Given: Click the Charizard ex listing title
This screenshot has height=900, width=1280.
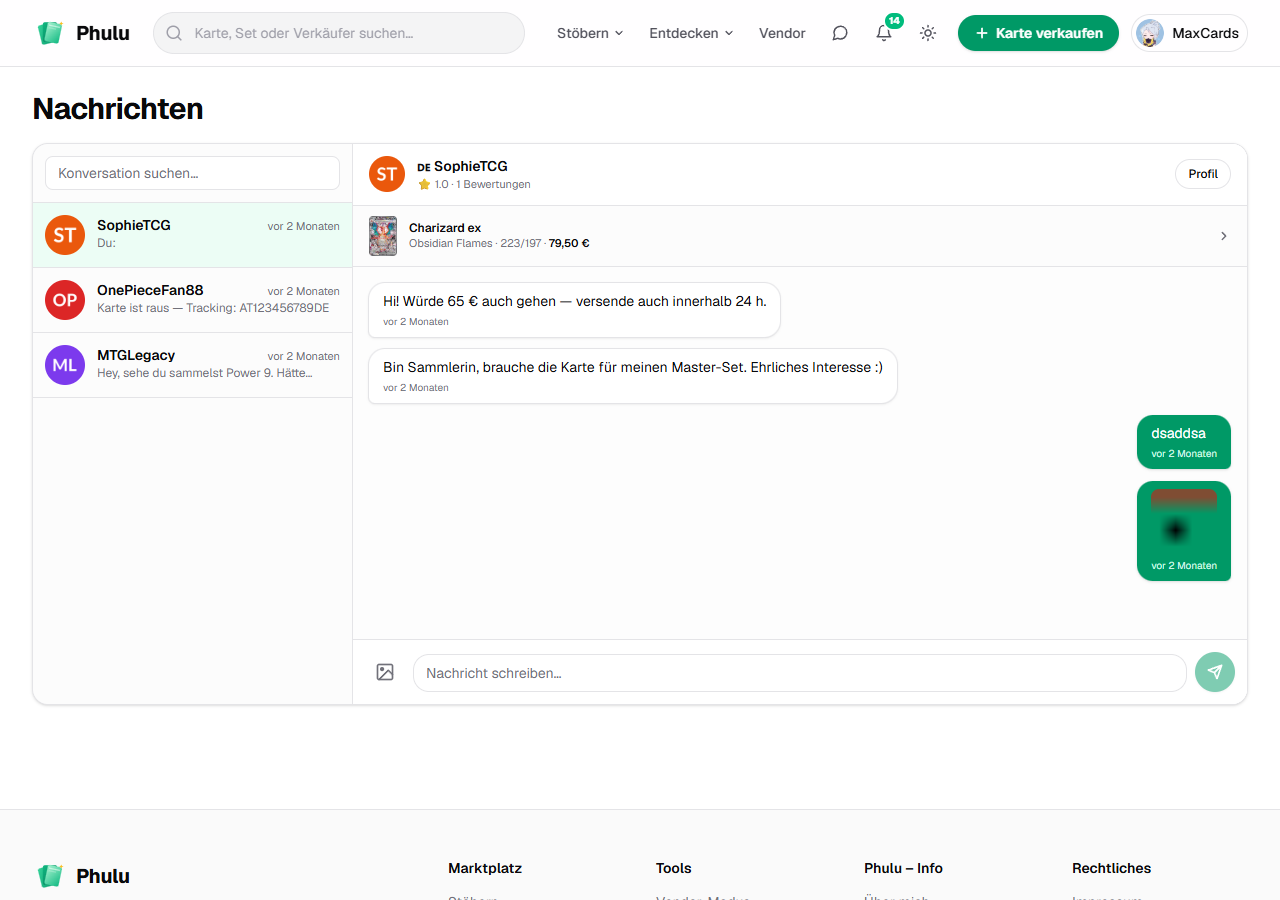Looking at the screenshot, I should click(445, 228).
